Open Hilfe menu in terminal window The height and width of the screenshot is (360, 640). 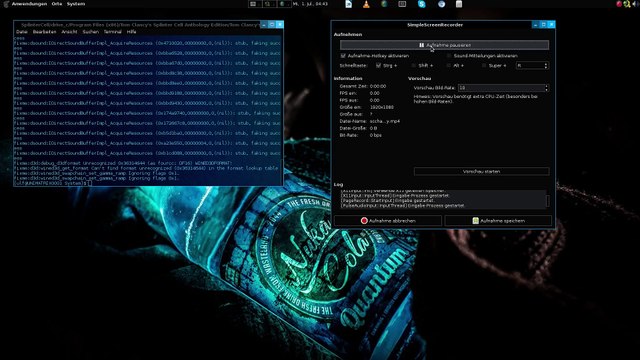[131, 32]
